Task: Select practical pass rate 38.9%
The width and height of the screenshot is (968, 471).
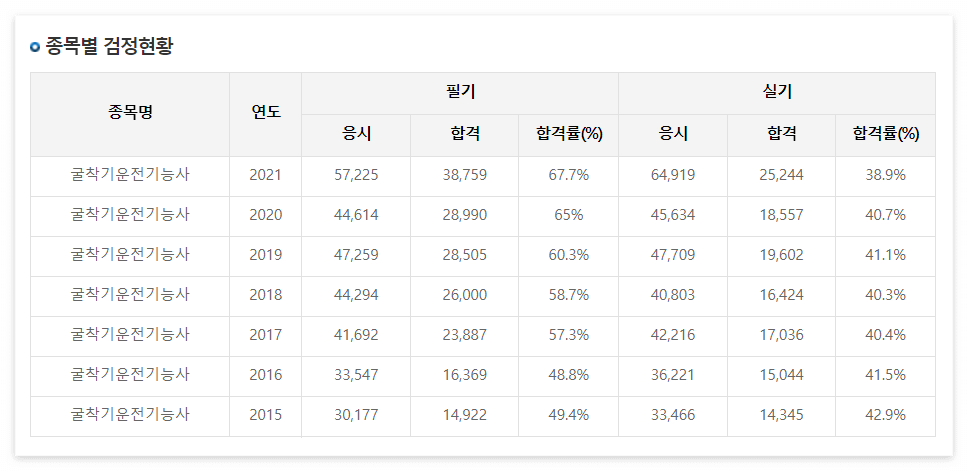Action: [885, 175]
